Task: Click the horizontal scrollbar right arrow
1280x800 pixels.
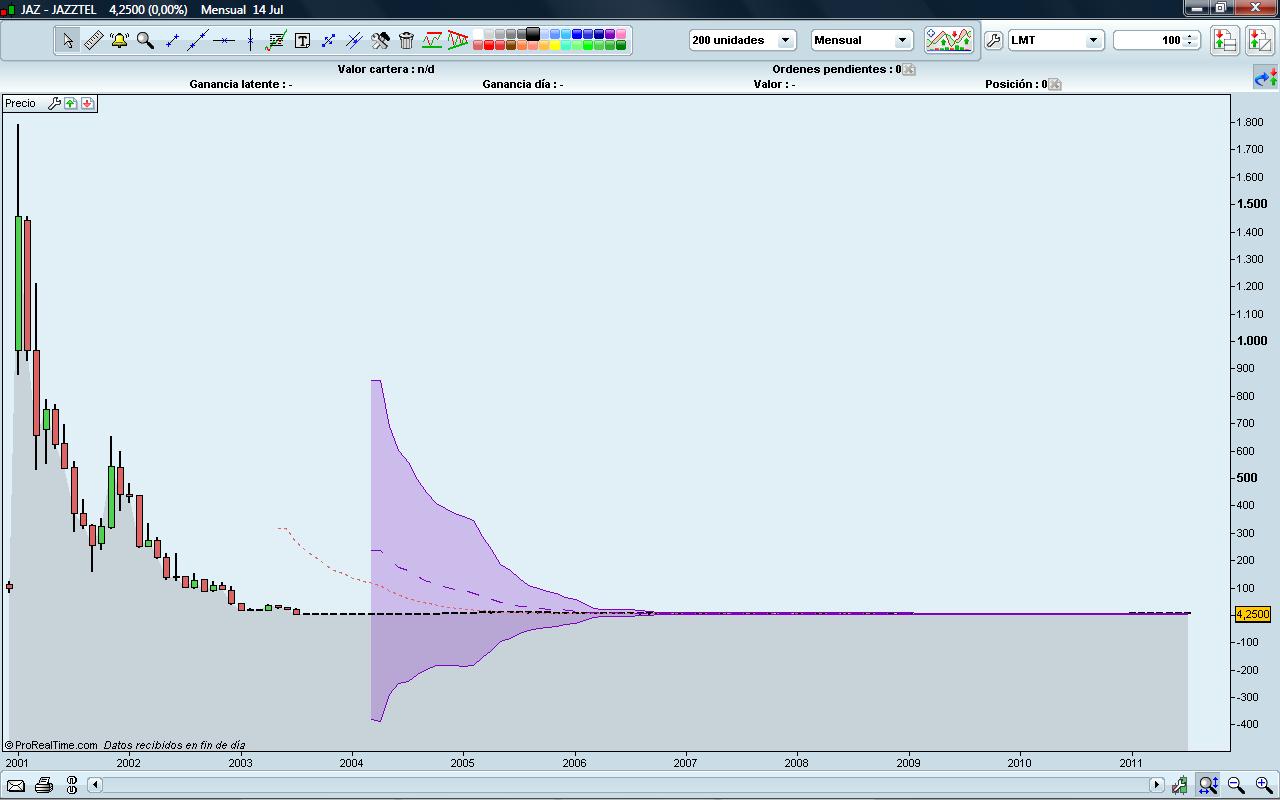Action: pyautogui.click(x=1157, y=785)
